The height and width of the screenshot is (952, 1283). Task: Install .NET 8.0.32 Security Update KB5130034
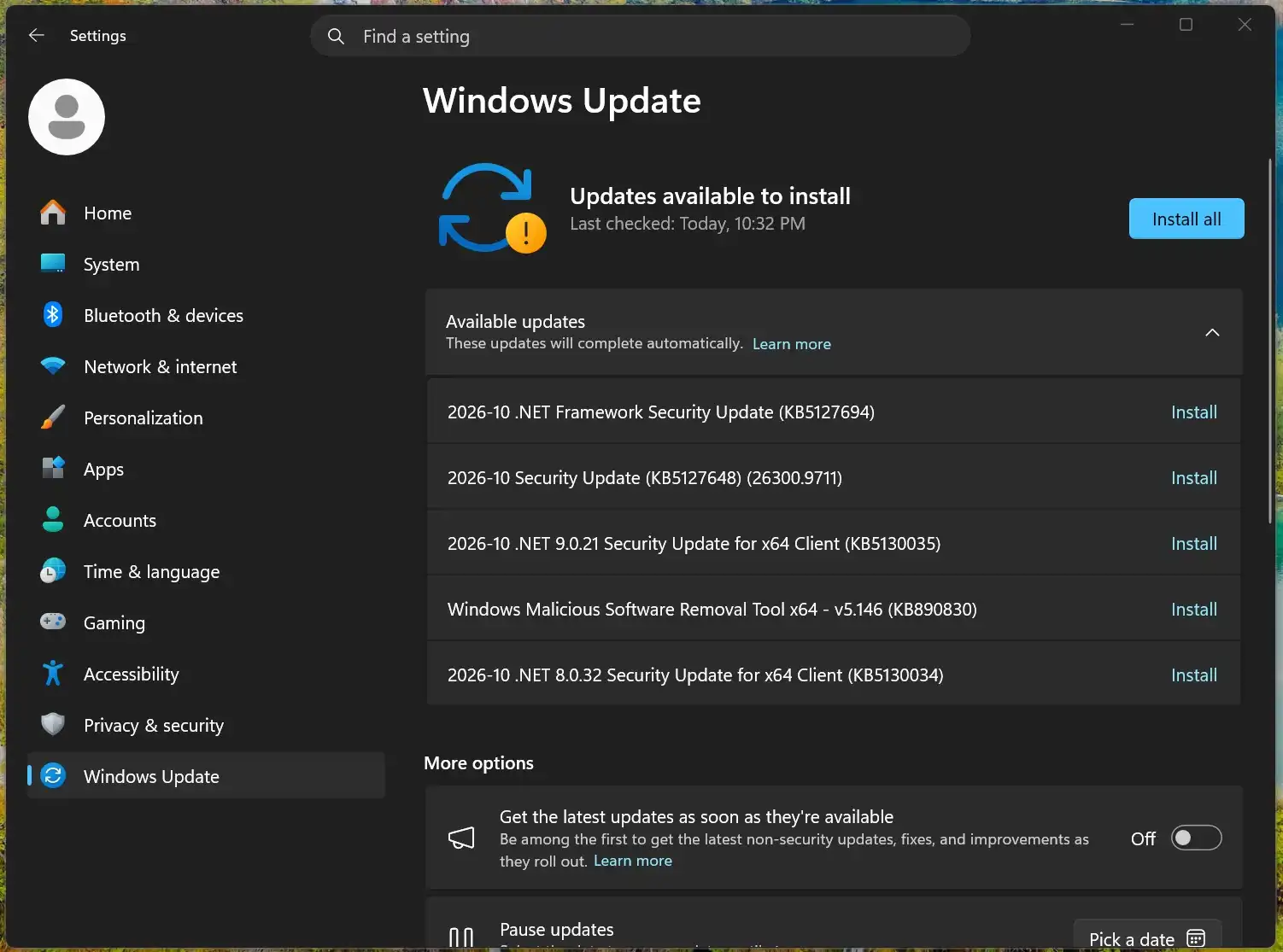tap(1193, 675)
